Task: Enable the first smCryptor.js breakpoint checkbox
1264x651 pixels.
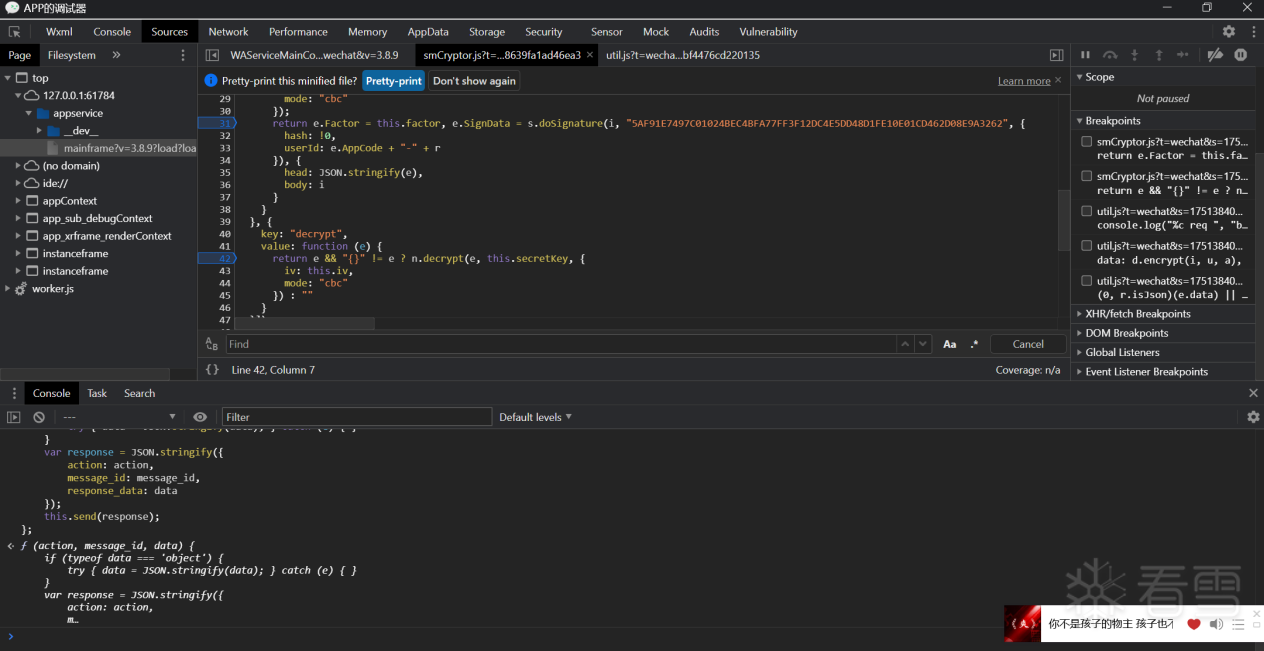Action: pos(1086,142)
